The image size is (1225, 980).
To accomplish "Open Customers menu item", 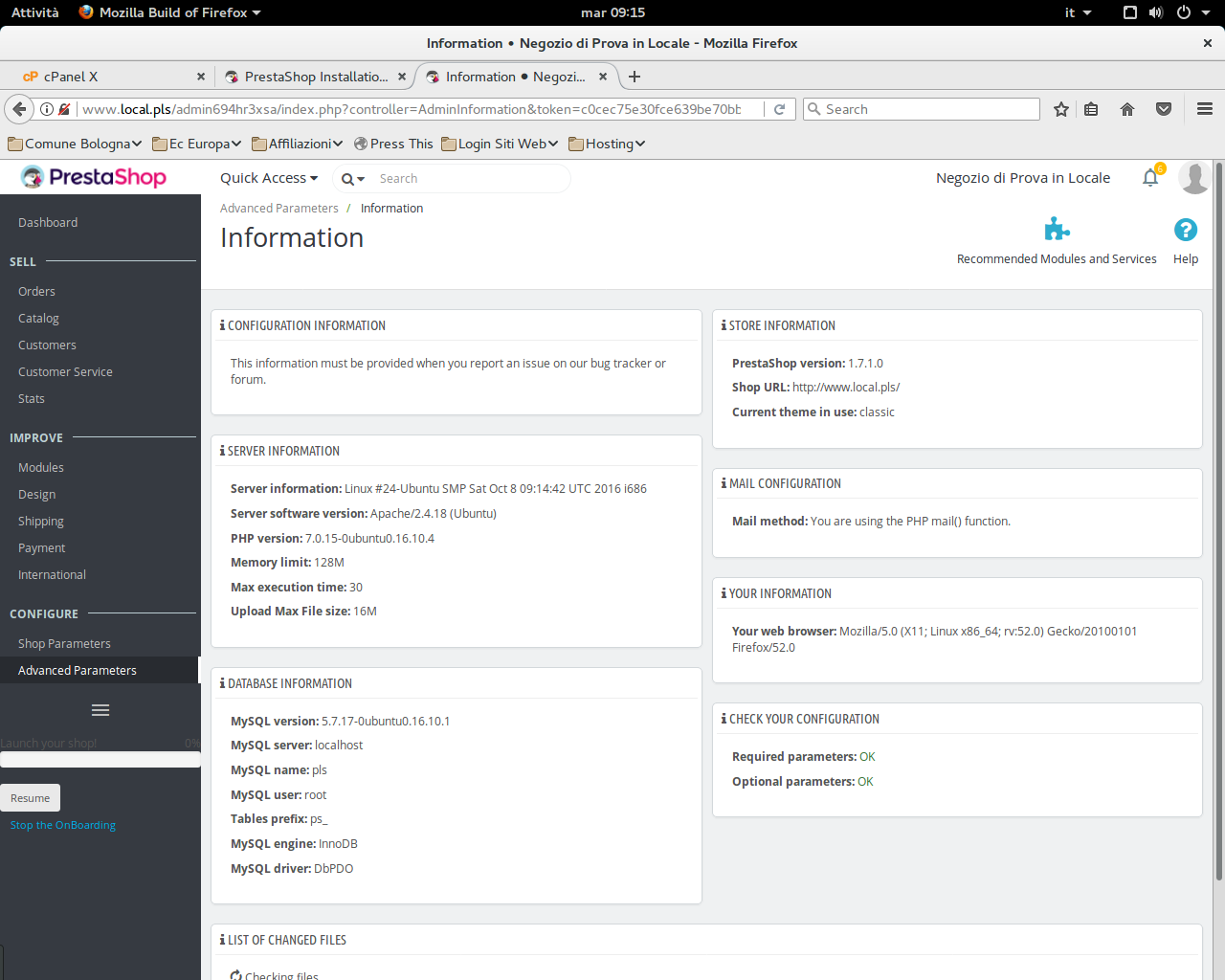I will pos(47,345).
